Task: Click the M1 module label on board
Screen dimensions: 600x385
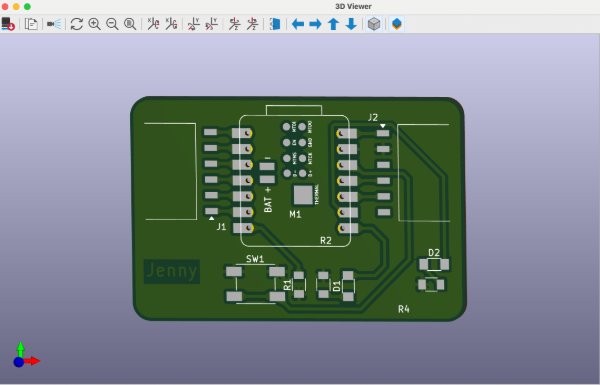Action: [295, 214]
